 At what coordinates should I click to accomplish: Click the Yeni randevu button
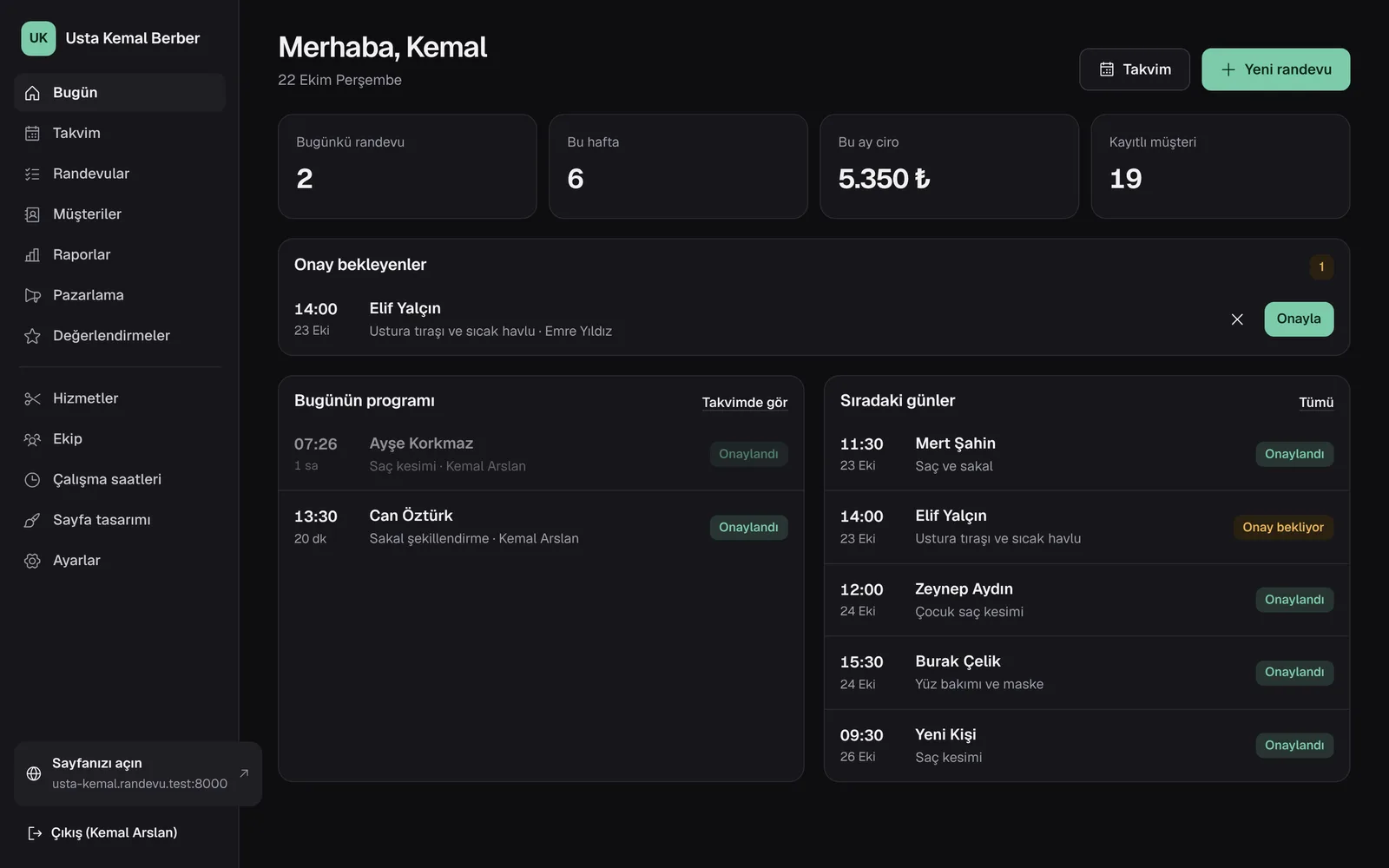tap(1275, 69)
